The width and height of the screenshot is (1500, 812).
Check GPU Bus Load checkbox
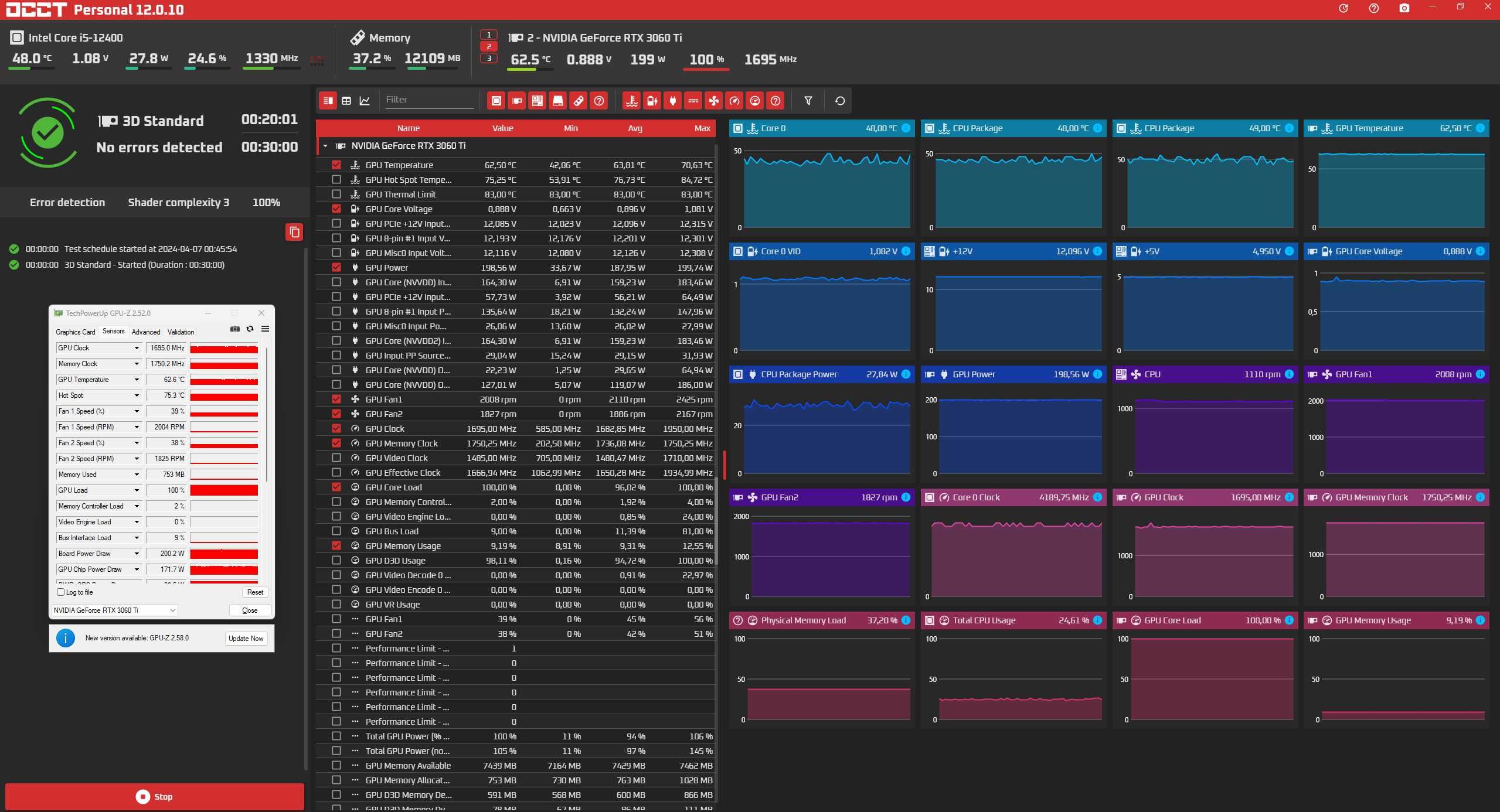[x=336, y=531]
